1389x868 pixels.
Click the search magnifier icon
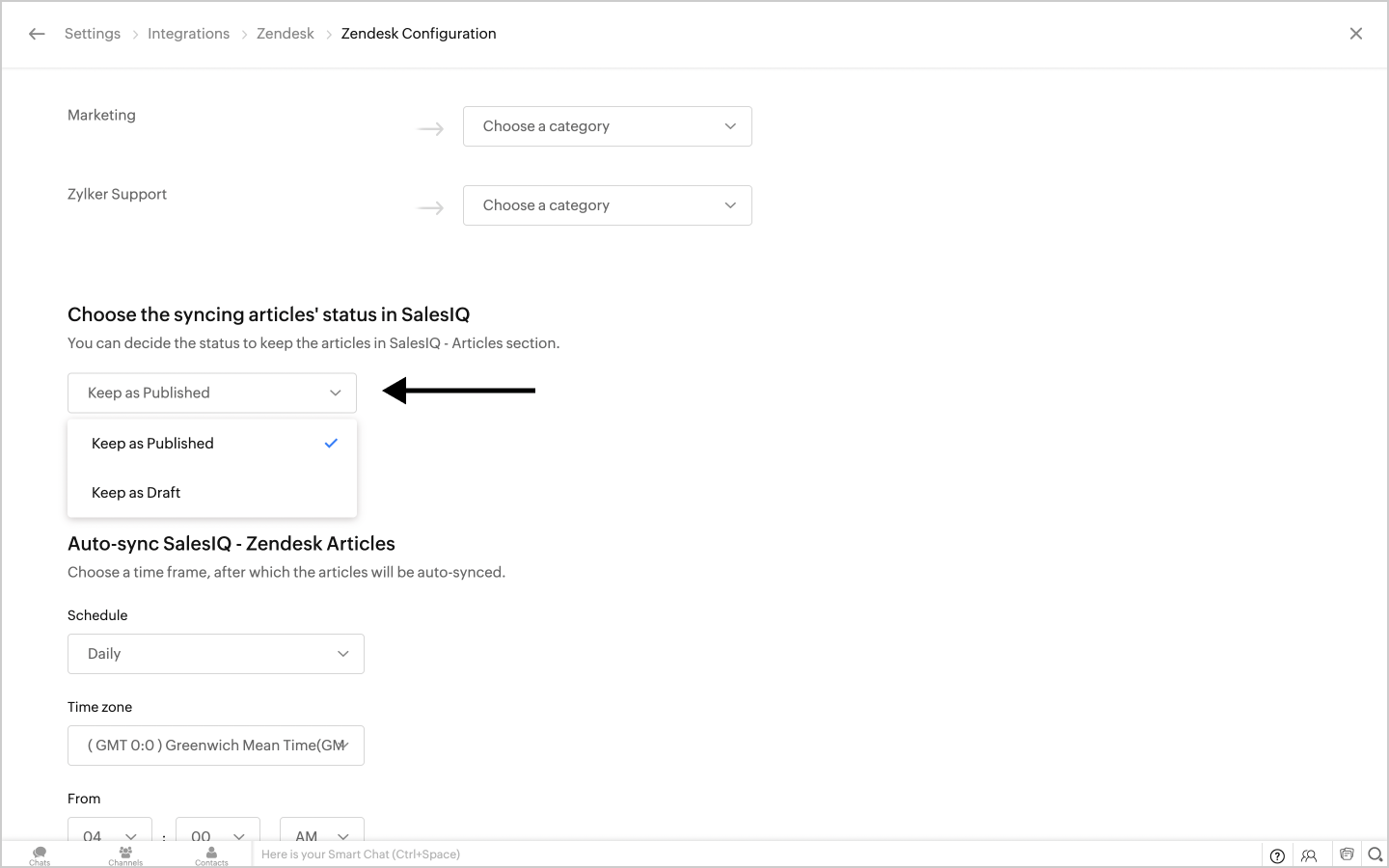pyautogui.click(x=1375, y=854)
